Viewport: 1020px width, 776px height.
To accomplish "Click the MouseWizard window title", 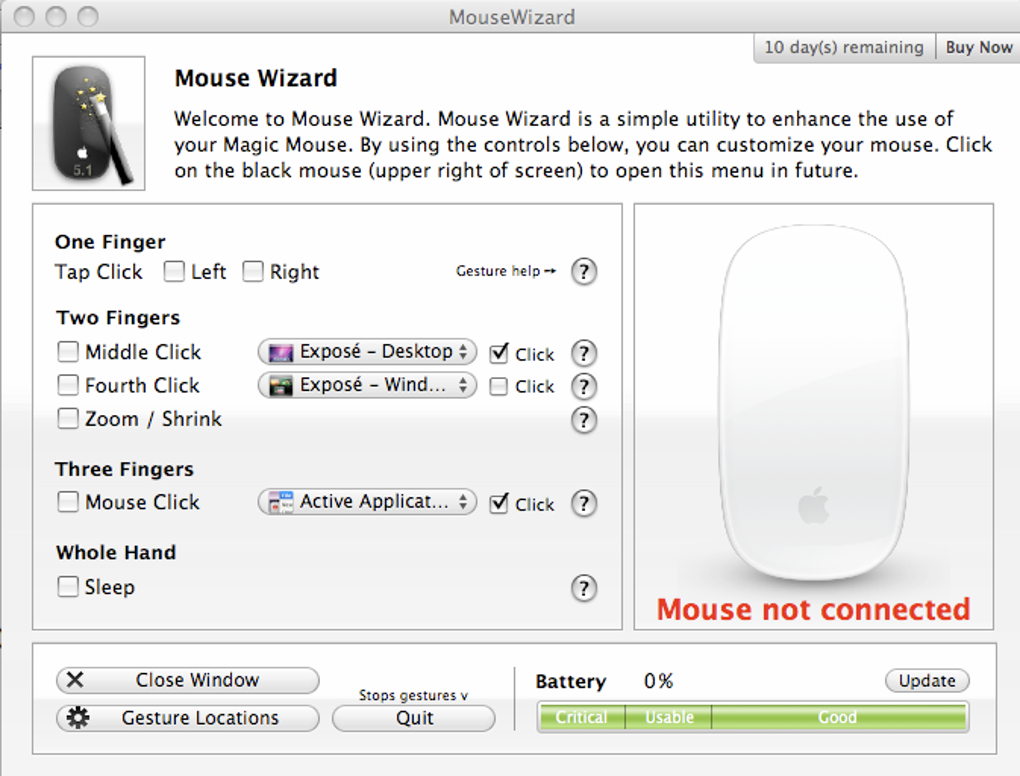I will [512, 17].
